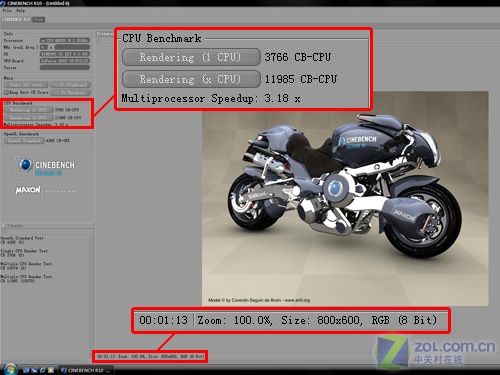Run the Rendering (1 CPU) test
500x375 pixels.
(28, 110)
